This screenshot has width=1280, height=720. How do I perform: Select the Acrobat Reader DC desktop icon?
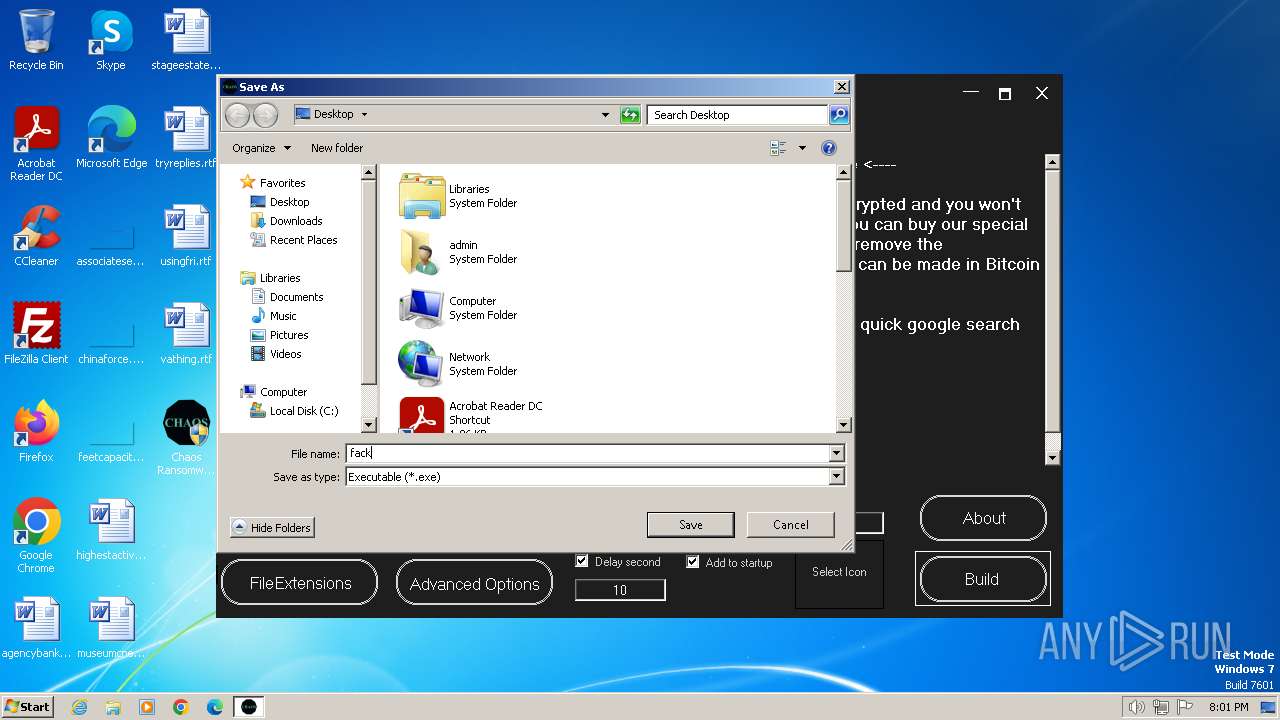[x=36, y=144]
